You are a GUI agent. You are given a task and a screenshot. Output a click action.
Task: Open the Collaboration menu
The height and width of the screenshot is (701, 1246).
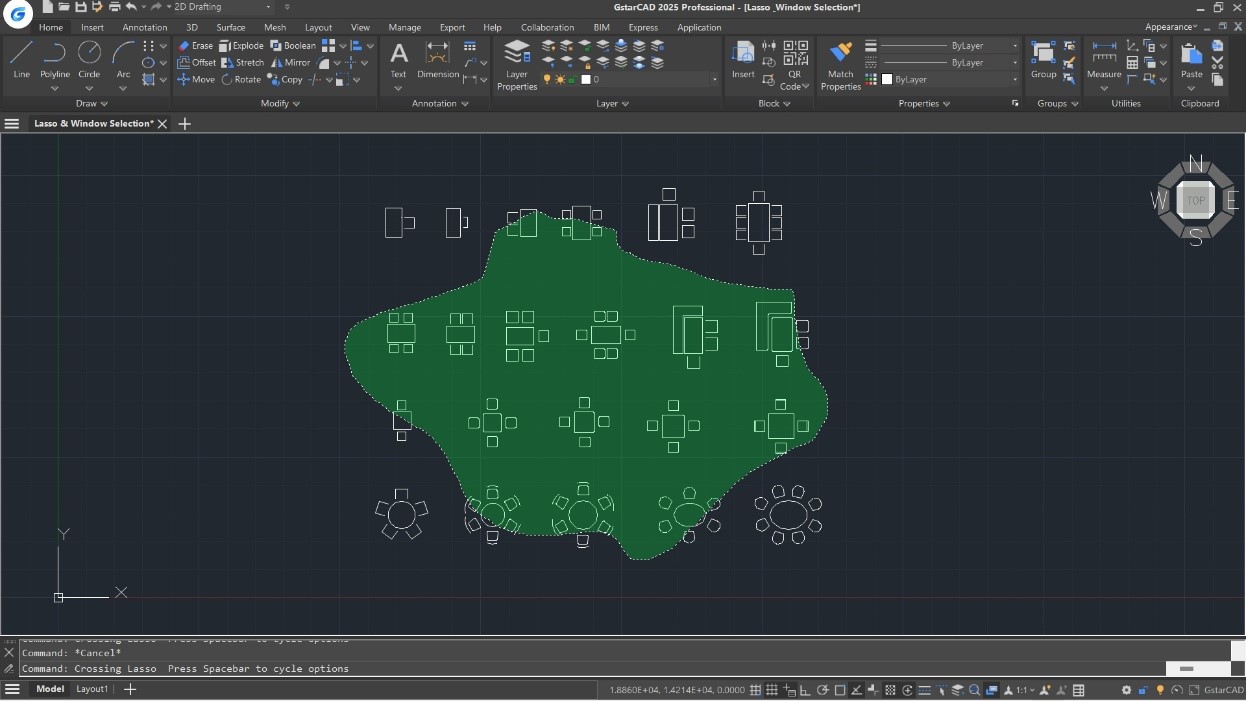click(548, 27)
